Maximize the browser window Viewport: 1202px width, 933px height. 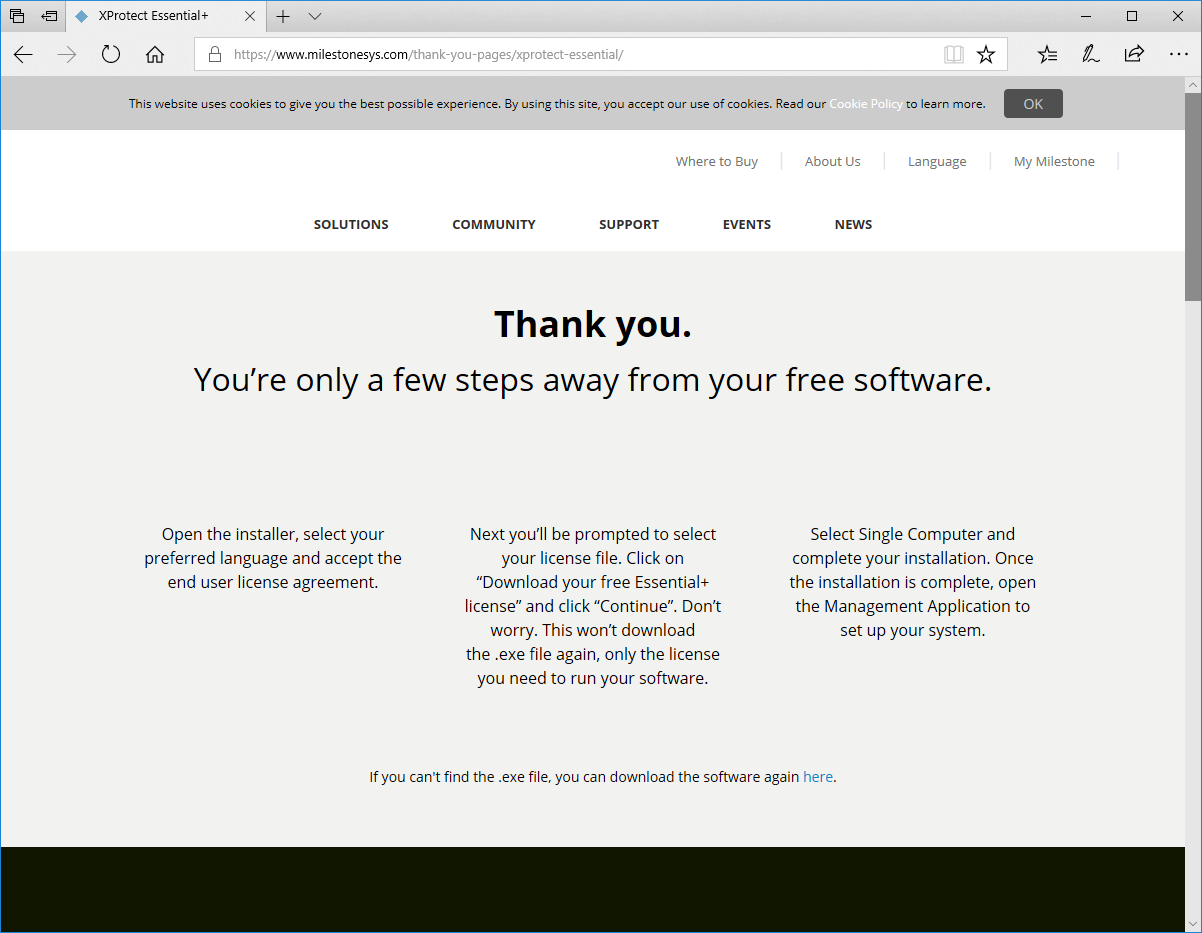coord(1132,16)
